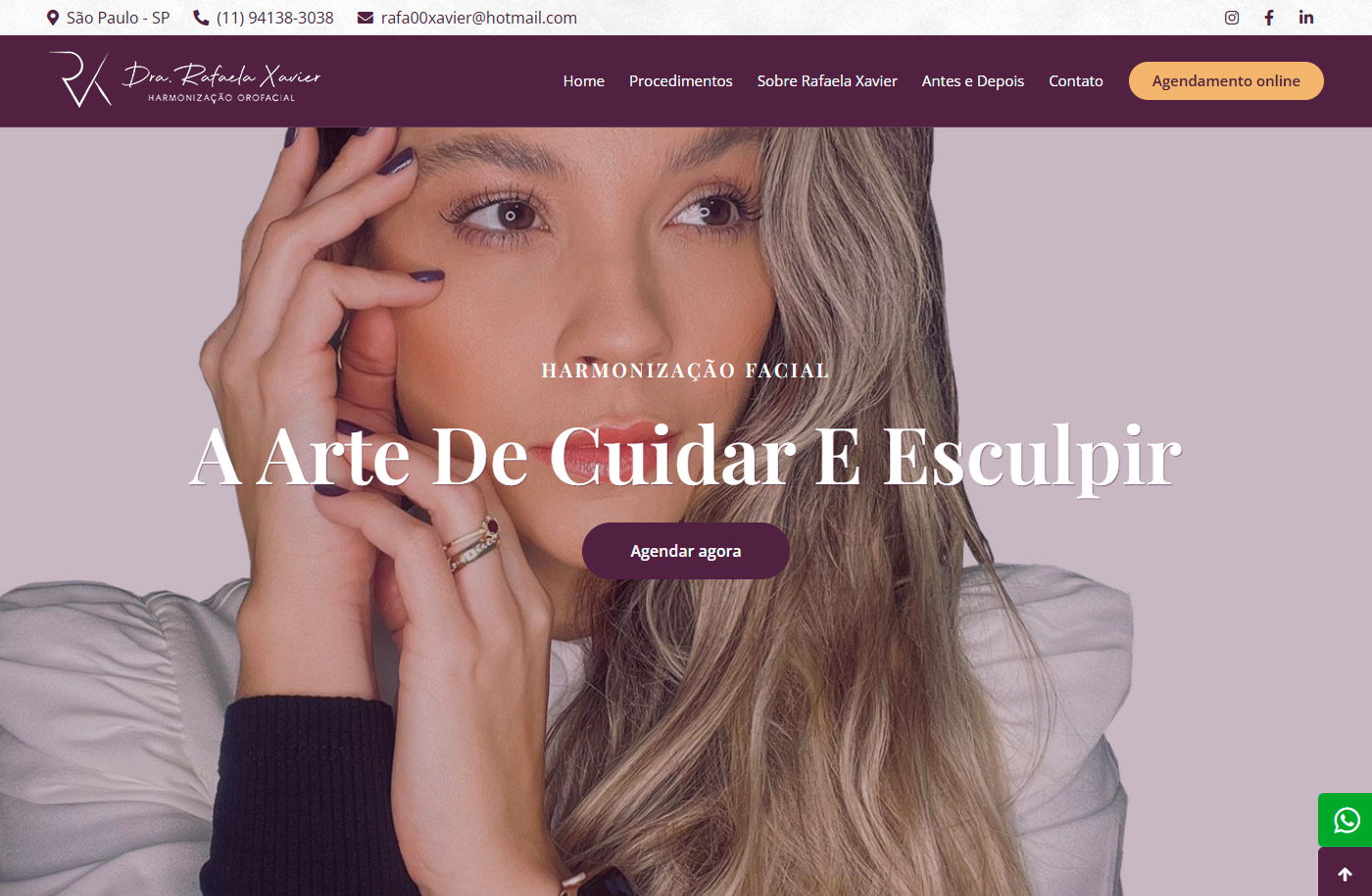Open the LinkedIn profile icon
The height and width of the screenshot is (896, 1372).
click(x=1306, y=18)
